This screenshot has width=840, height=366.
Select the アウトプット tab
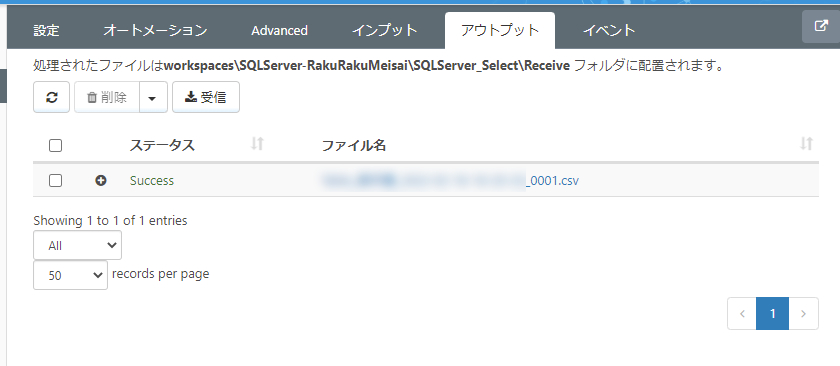[x=500, y=31]
